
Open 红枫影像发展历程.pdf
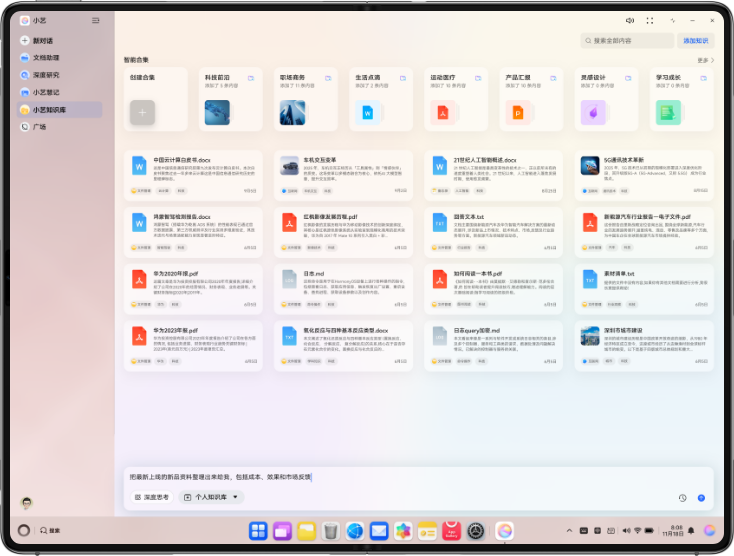tap(344, 232)
